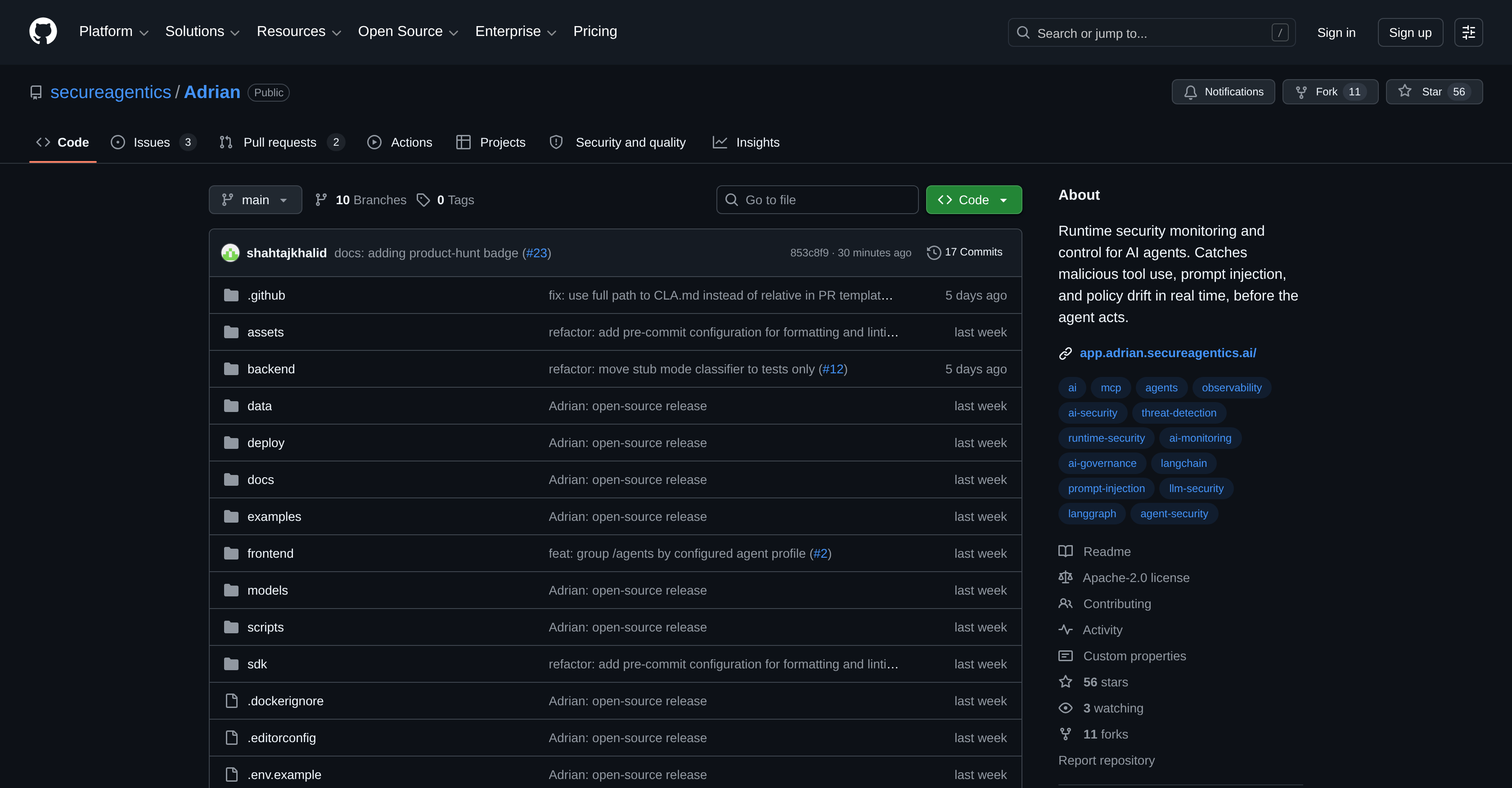1512x788 pixels.
Task: Click the deploy folder name
Action: coord(266,443)
